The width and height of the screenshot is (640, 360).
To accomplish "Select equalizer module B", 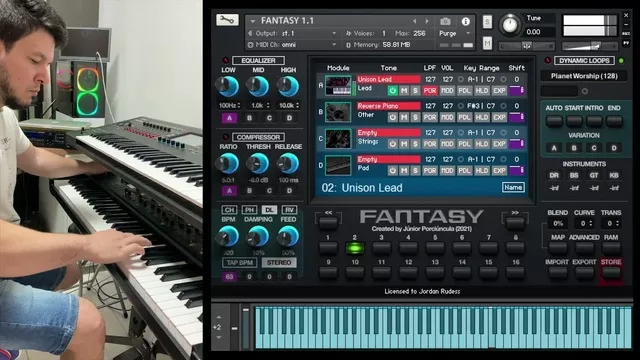I will [249, 118].
